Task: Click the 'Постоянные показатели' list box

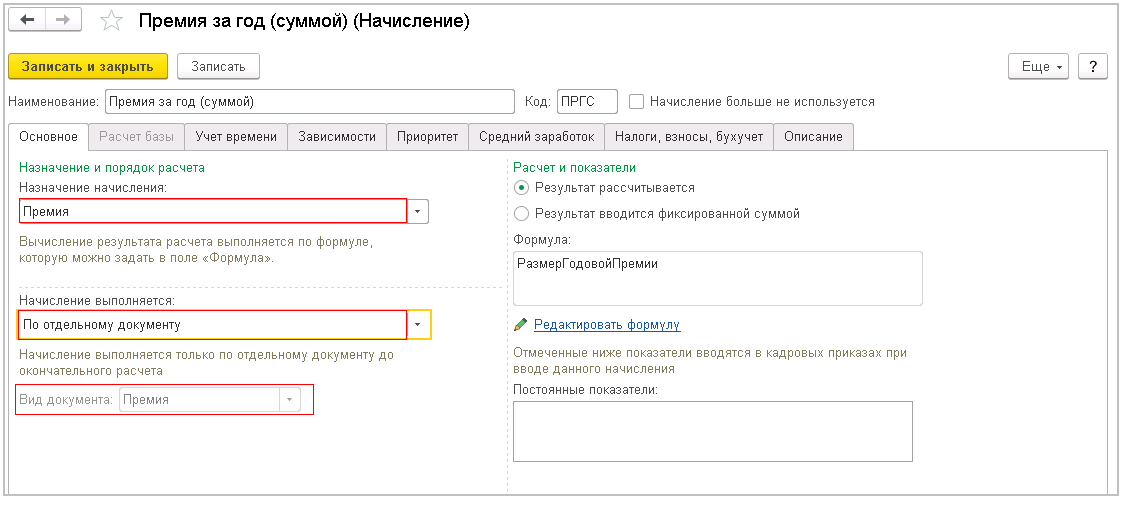Action: 712,431
